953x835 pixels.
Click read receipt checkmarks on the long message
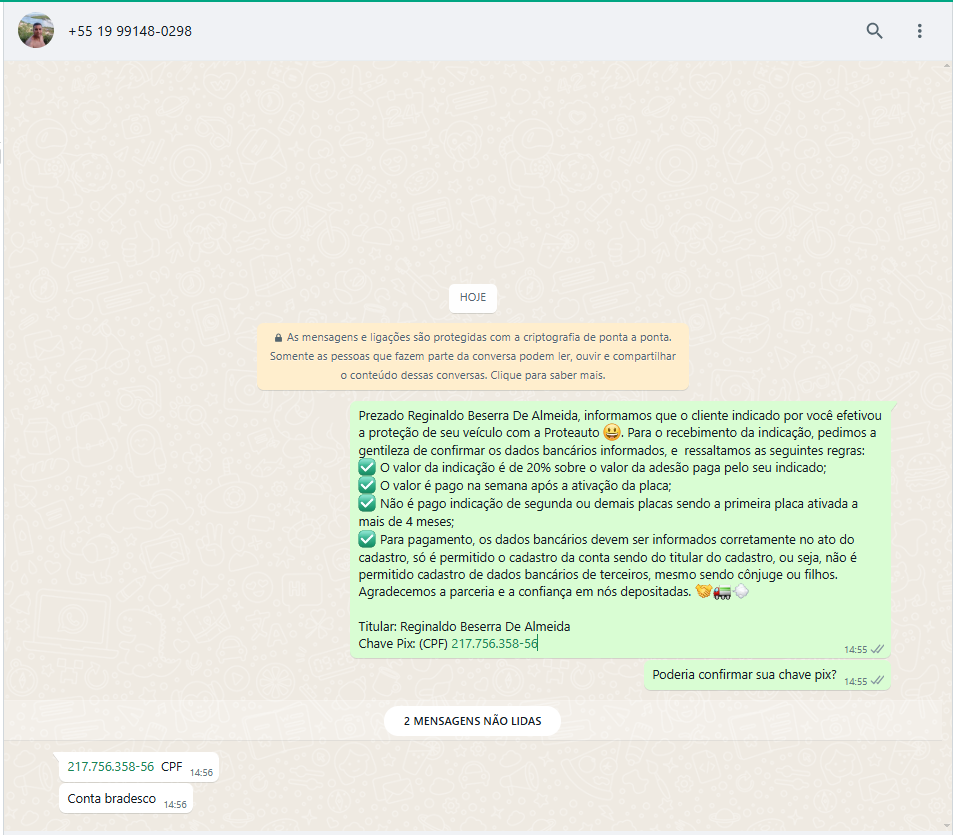(x=877, y=649)
